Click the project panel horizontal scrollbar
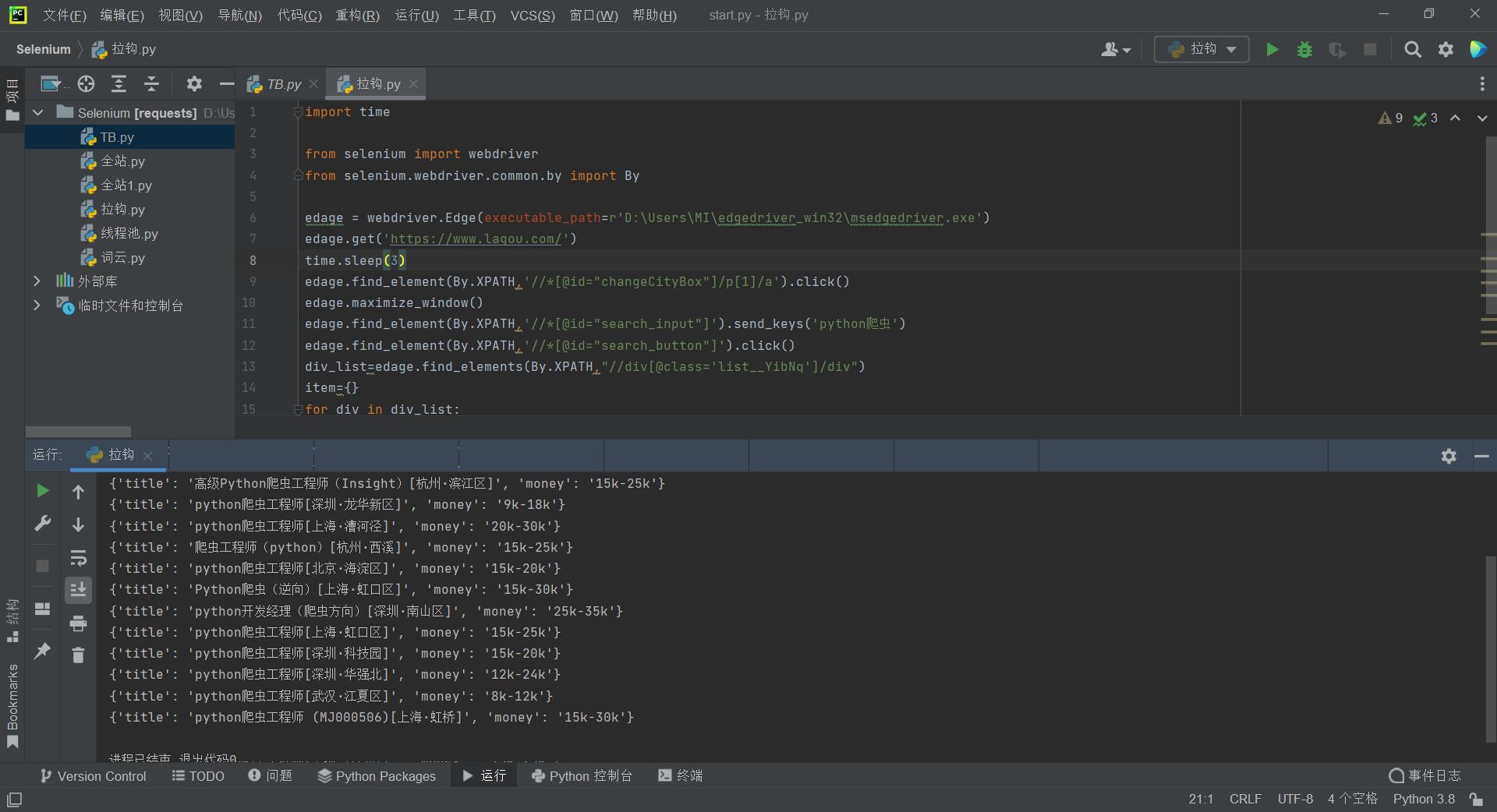 tap(78, 432)
